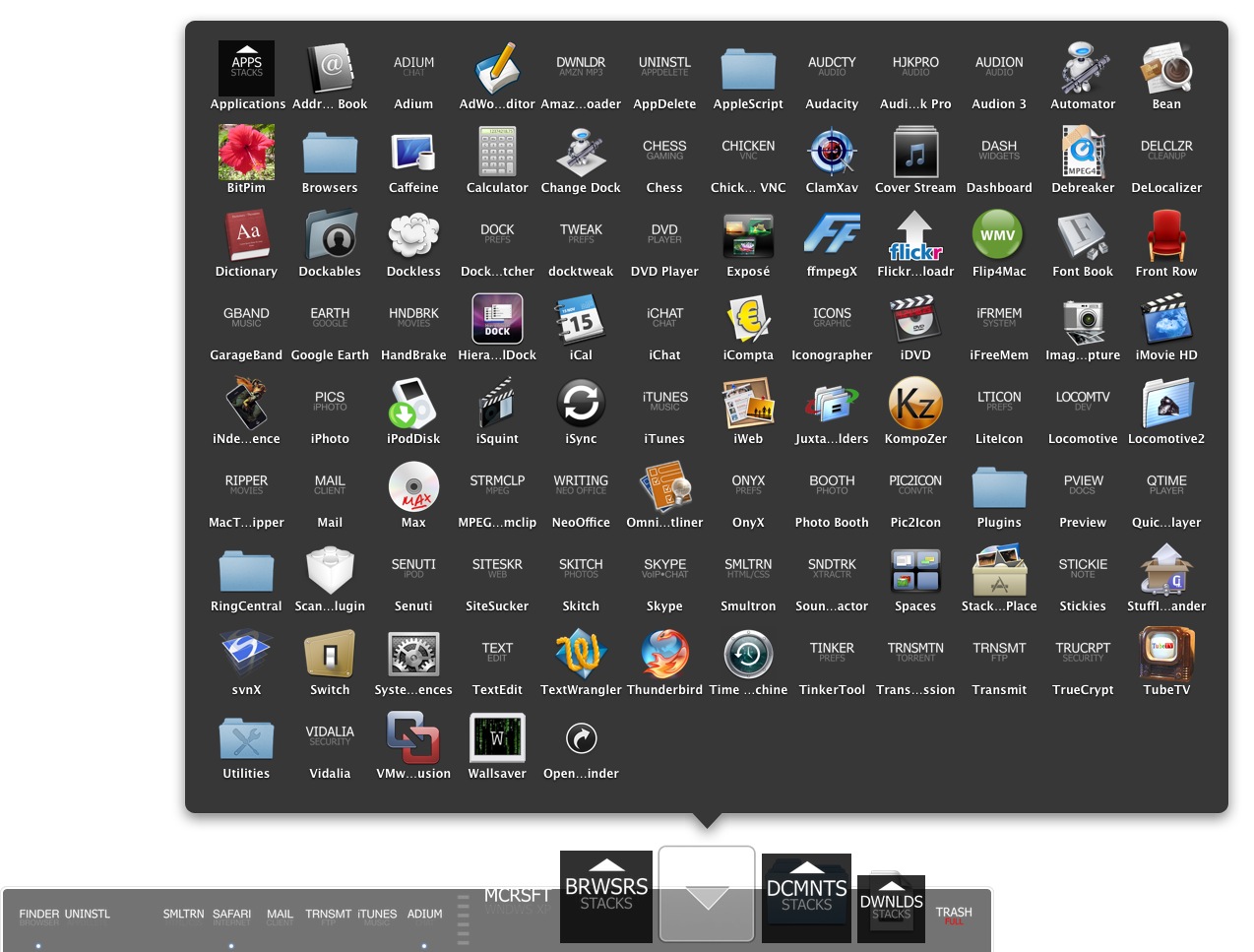1254x952 pixels.
Task: Click FINDER in the Dock
Action: [x=39, y=917]
